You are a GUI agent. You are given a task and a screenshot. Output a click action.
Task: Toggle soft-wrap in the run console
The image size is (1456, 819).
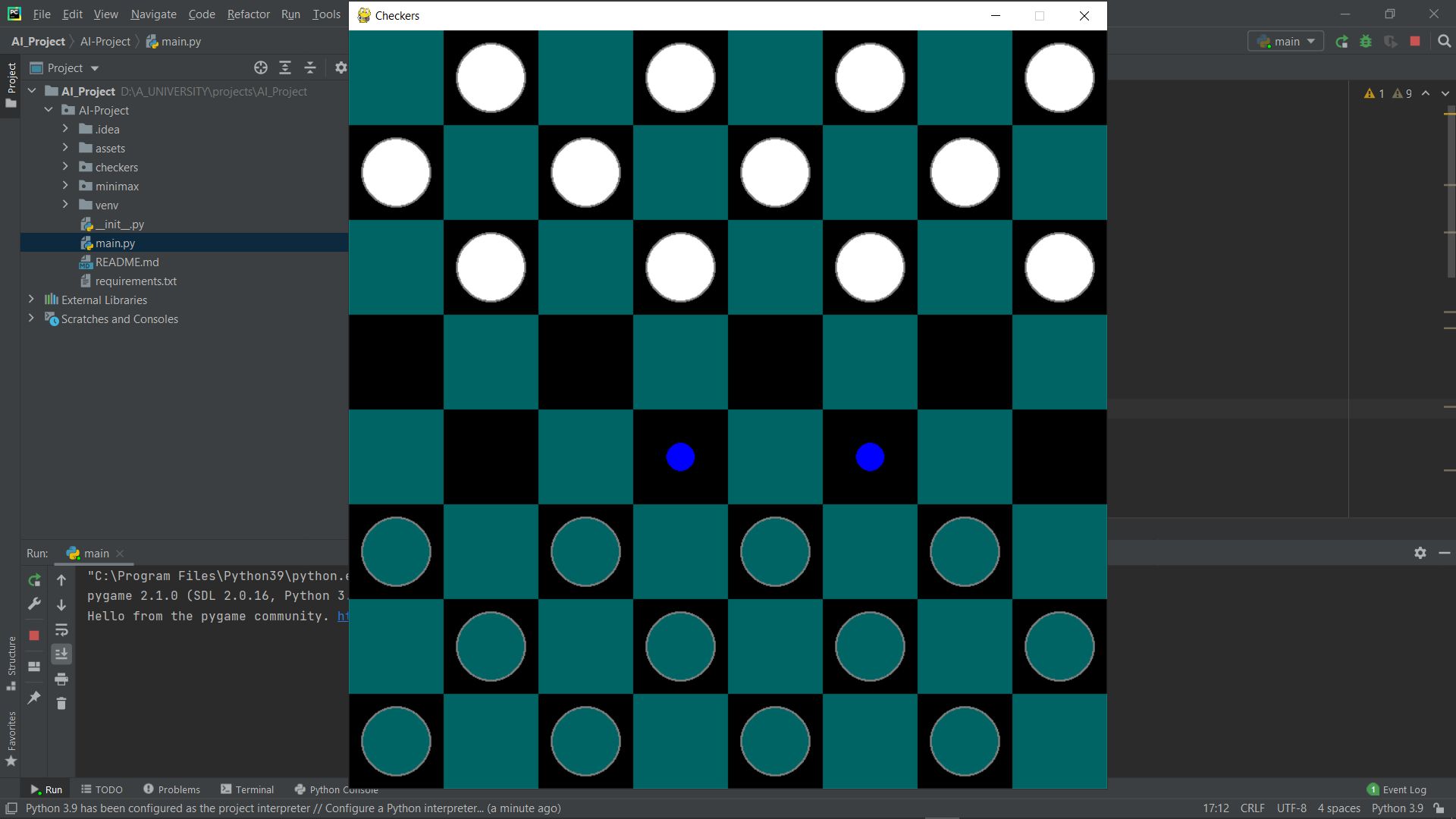[x=61, y=630]
